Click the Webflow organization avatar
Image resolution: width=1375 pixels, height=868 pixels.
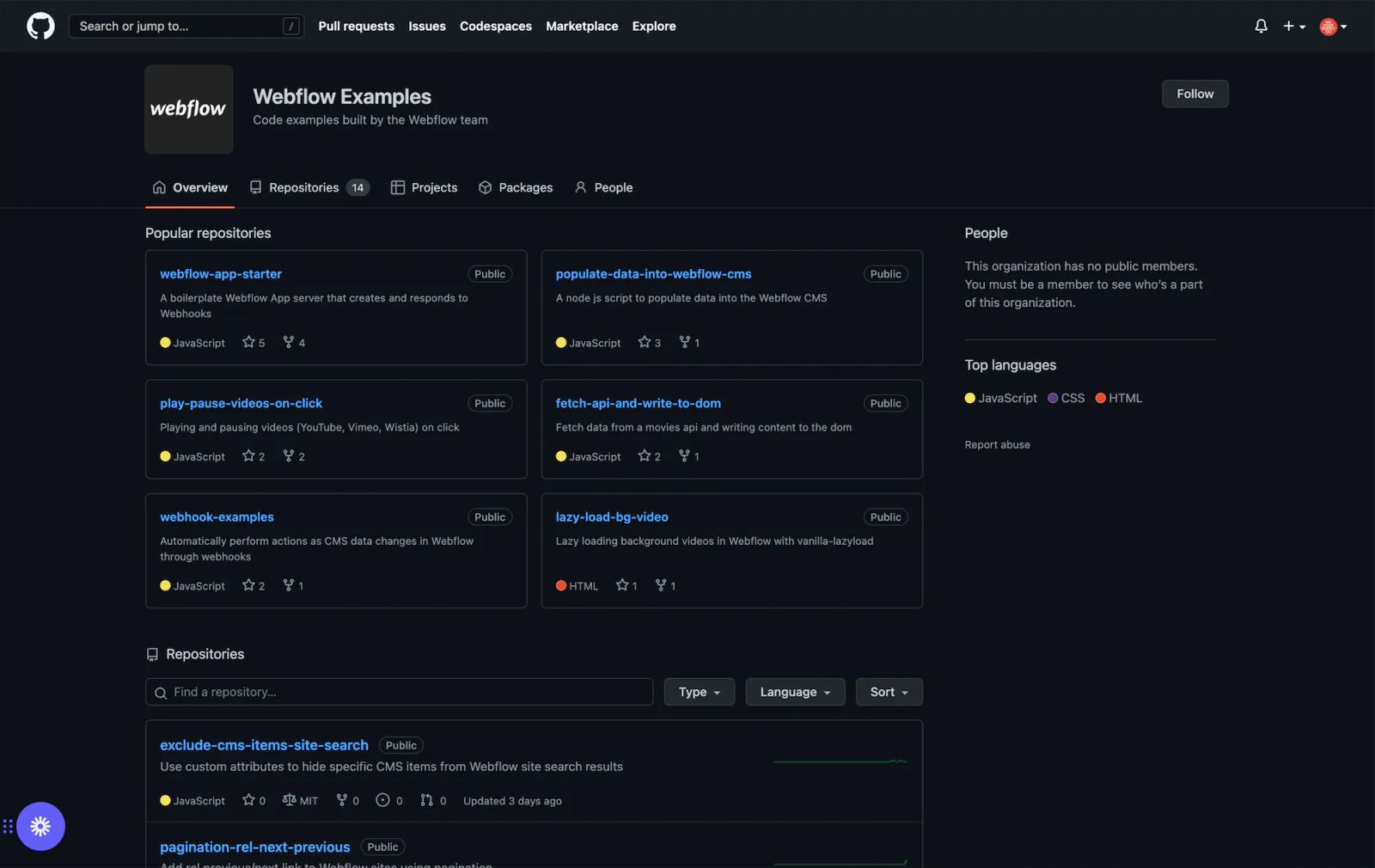click(x=189, y=109)
